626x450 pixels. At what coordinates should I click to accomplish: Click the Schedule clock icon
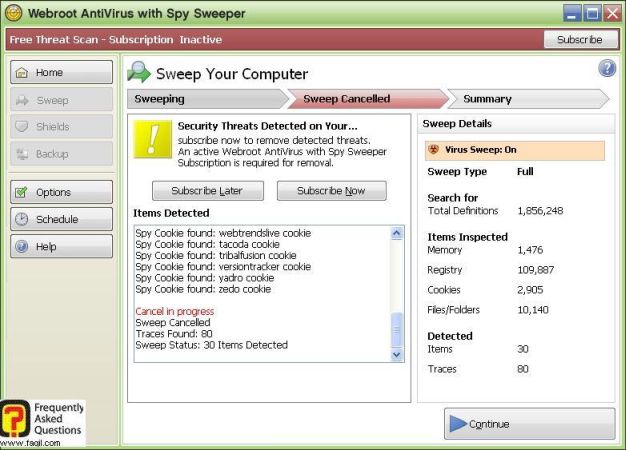pos(22,219)
